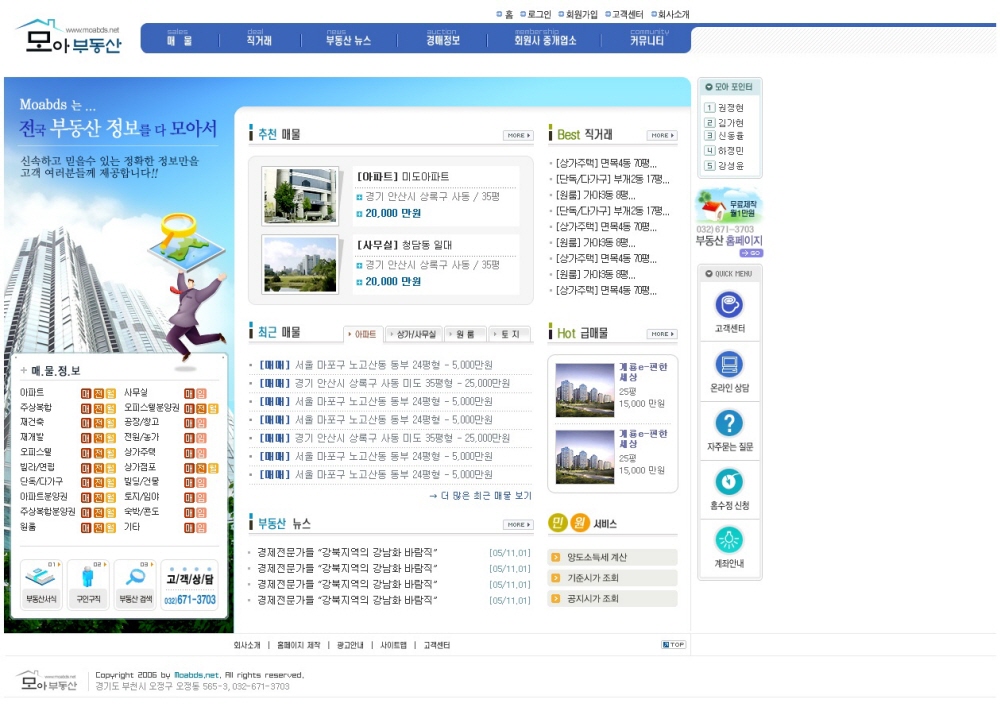This screenshot has width=1000, height=714.
Task: Click the 더 많은 최근 매물 보기 link
Action: click(x=480, y=495)
